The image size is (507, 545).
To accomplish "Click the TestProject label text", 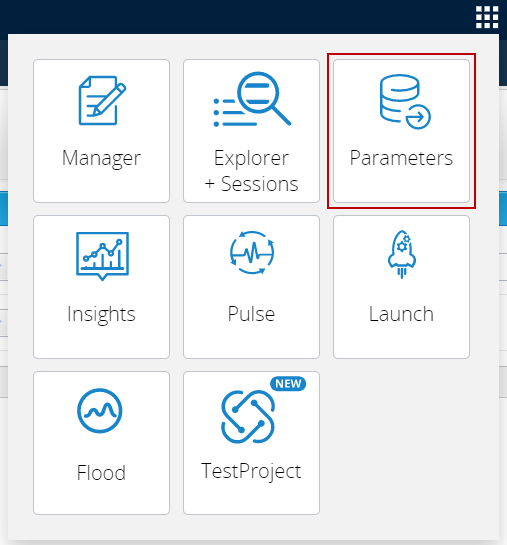I will [x=251, y=472].
